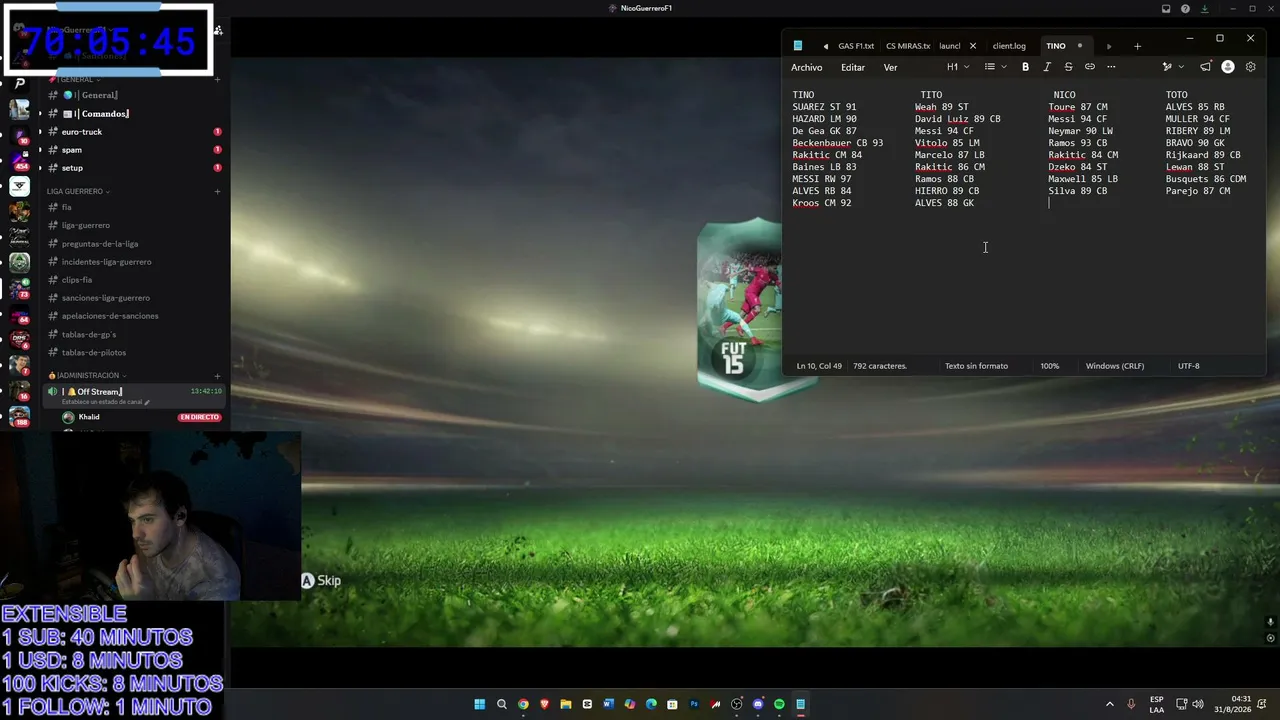Open the heading H1 style dropdown
This screenshot has width=1280, height=720.
(x=958, y=67)
